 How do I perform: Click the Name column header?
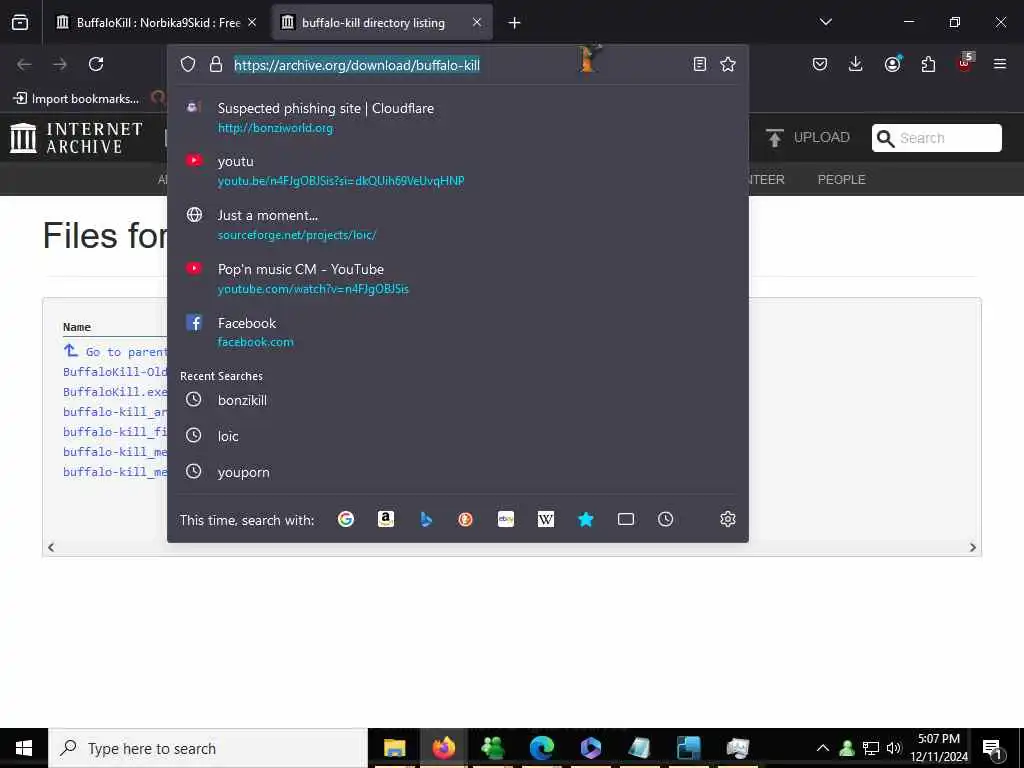point(76,327)
